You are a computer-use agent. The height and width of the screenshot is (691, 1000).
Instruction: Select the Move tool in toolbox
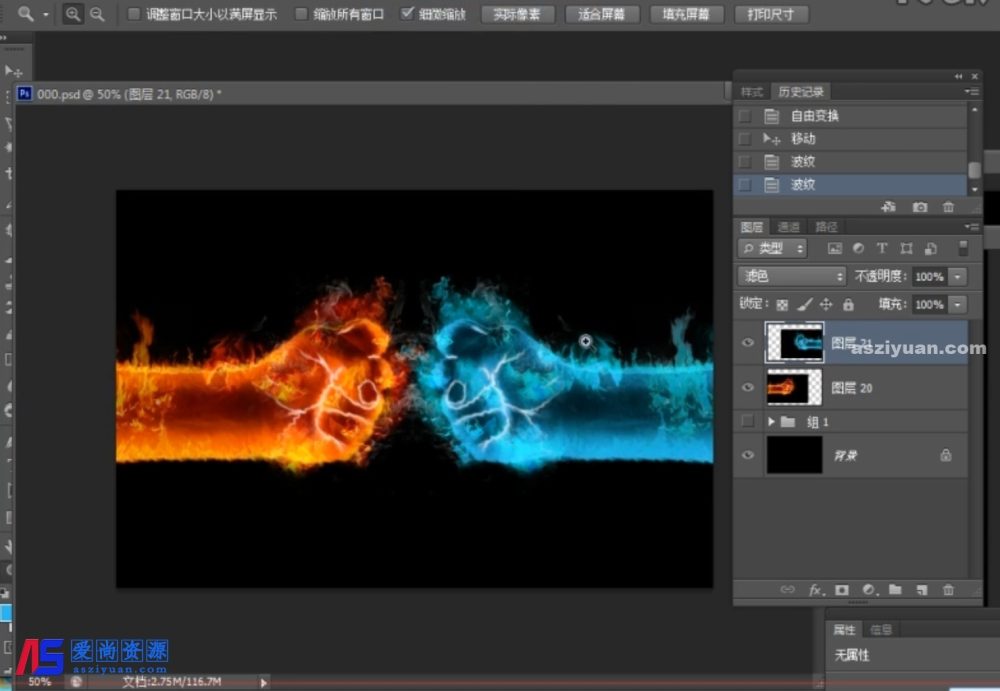point(13,71)
